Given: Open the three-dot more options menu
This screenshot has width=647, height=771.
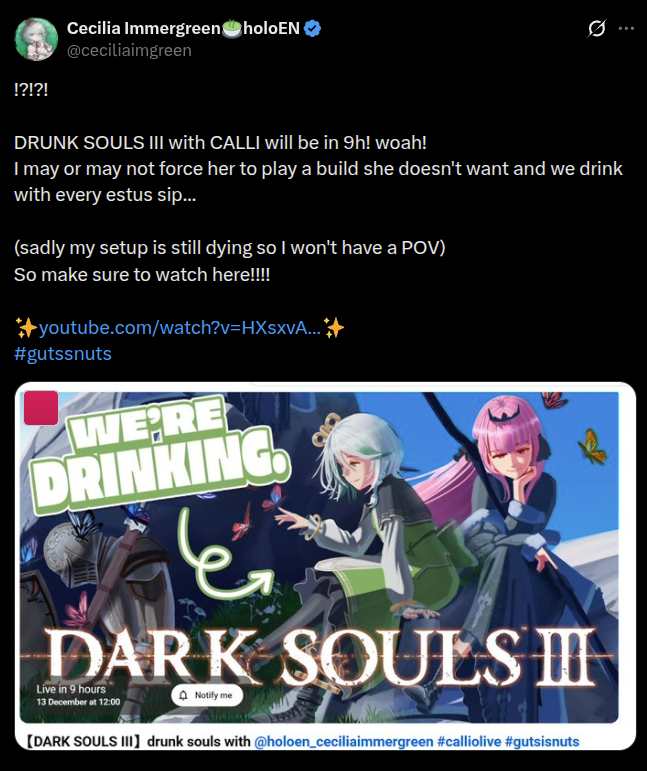Looking at the screenshot, I should (626, 29).
